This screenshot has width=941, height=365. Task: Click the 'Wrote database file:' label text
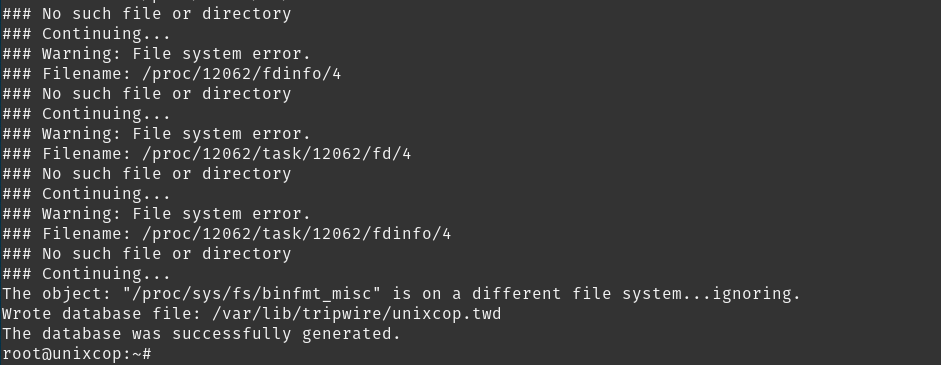(102, 314)
